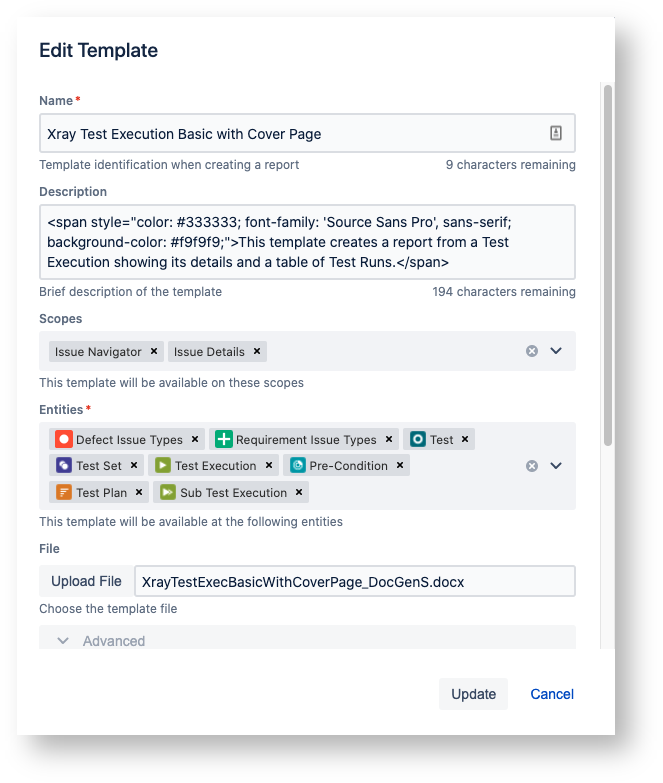Click into the Description text area
This screenshot has width=663, height=783.
click(308, 242)
